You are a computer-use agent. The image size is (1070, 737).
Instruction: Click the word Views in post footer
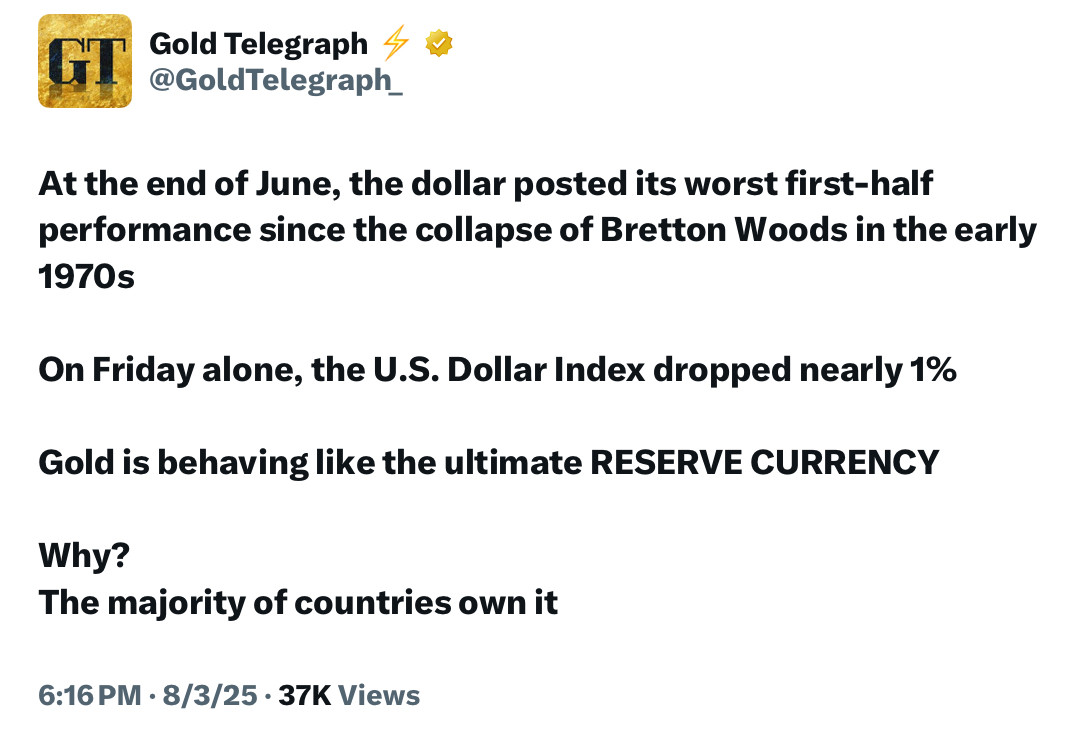(x=379, y=695)
